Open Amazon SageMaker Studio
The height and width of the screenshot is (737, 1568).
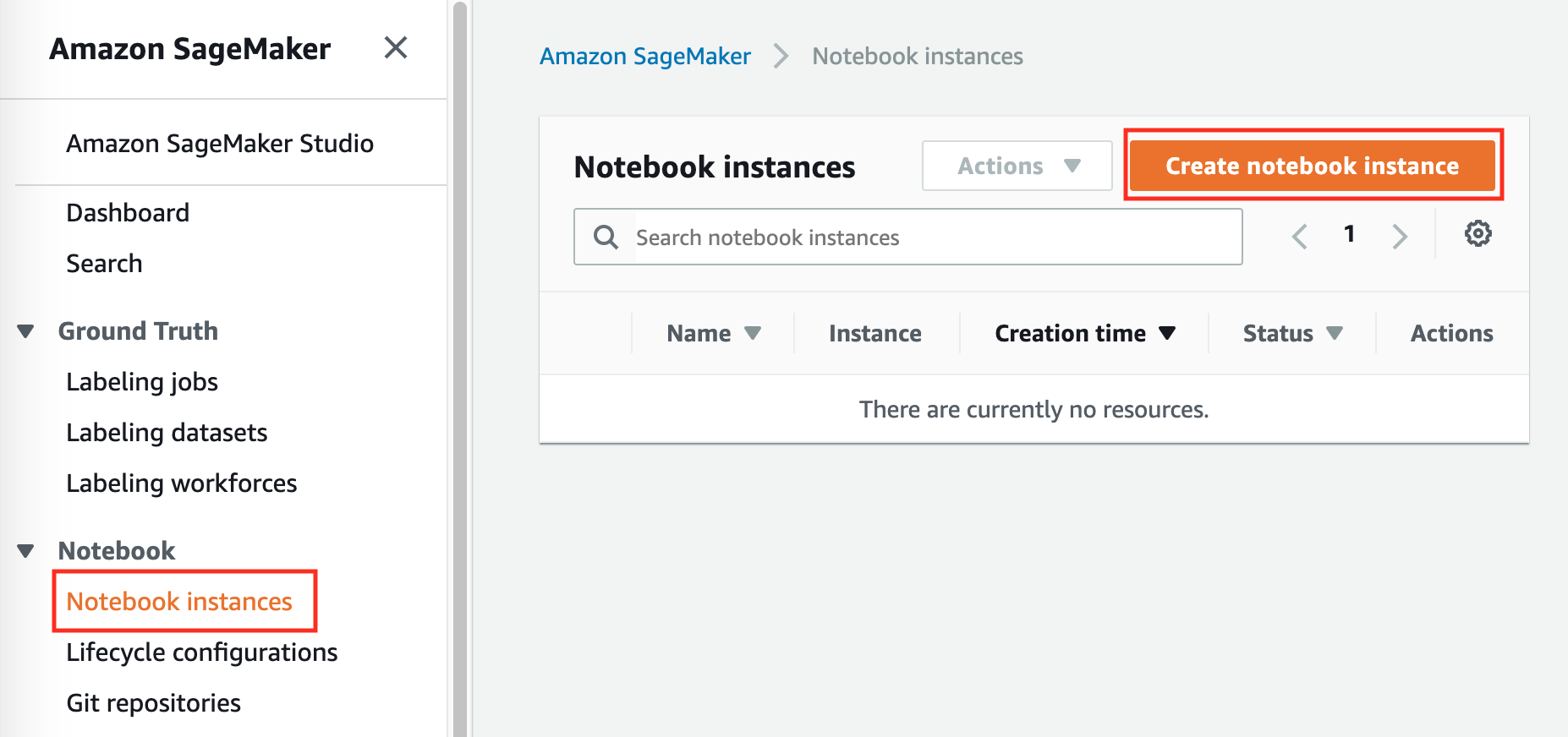pos(220,144)
